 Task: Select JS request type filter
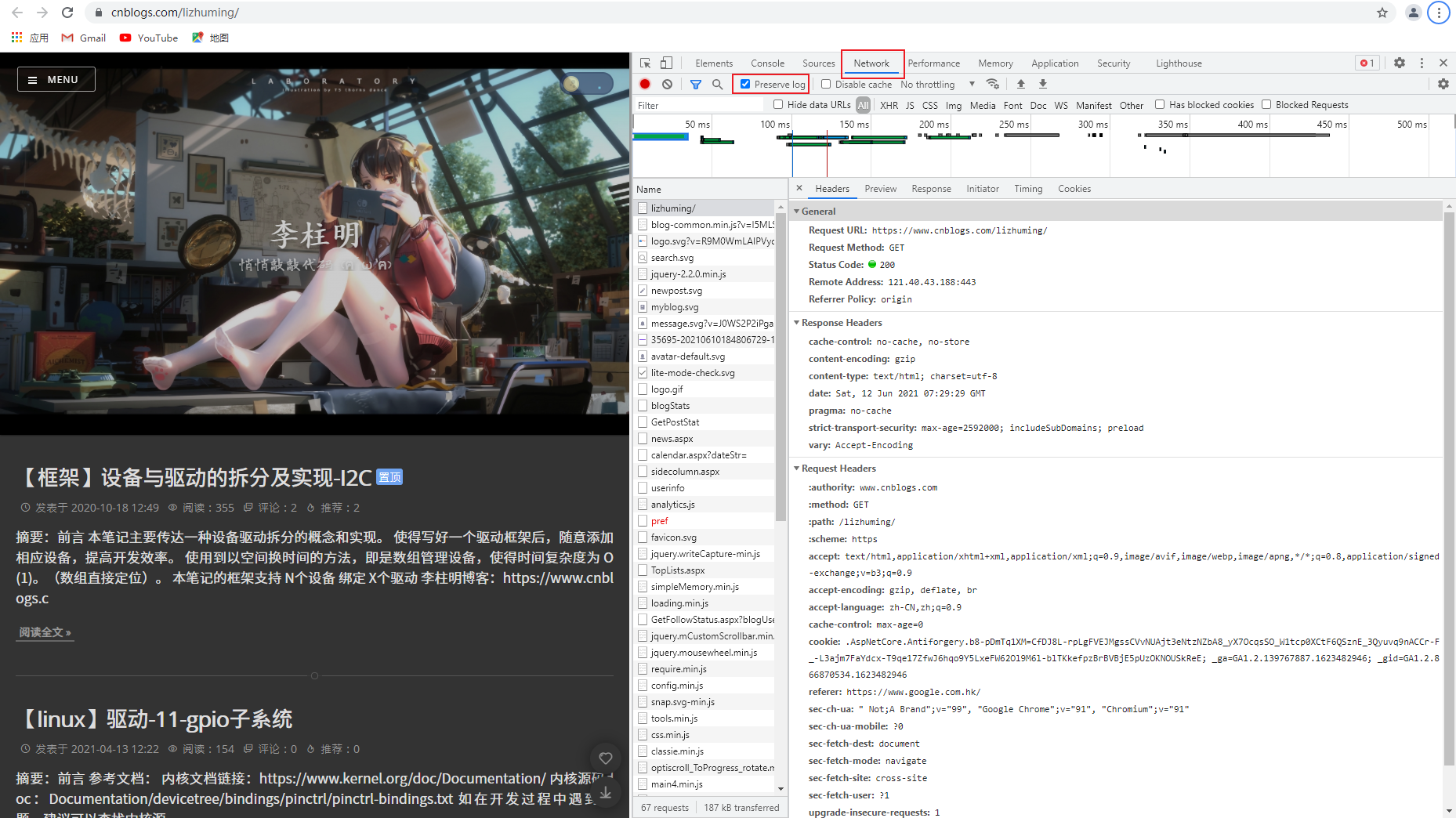coord(910,105)
